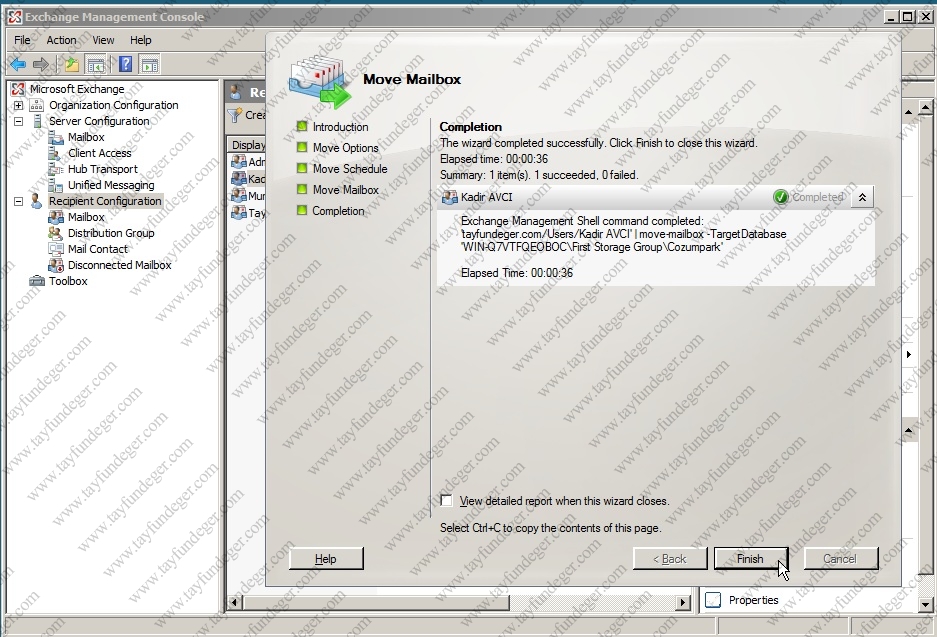Click the Back button in wizard

click(670, 559)
